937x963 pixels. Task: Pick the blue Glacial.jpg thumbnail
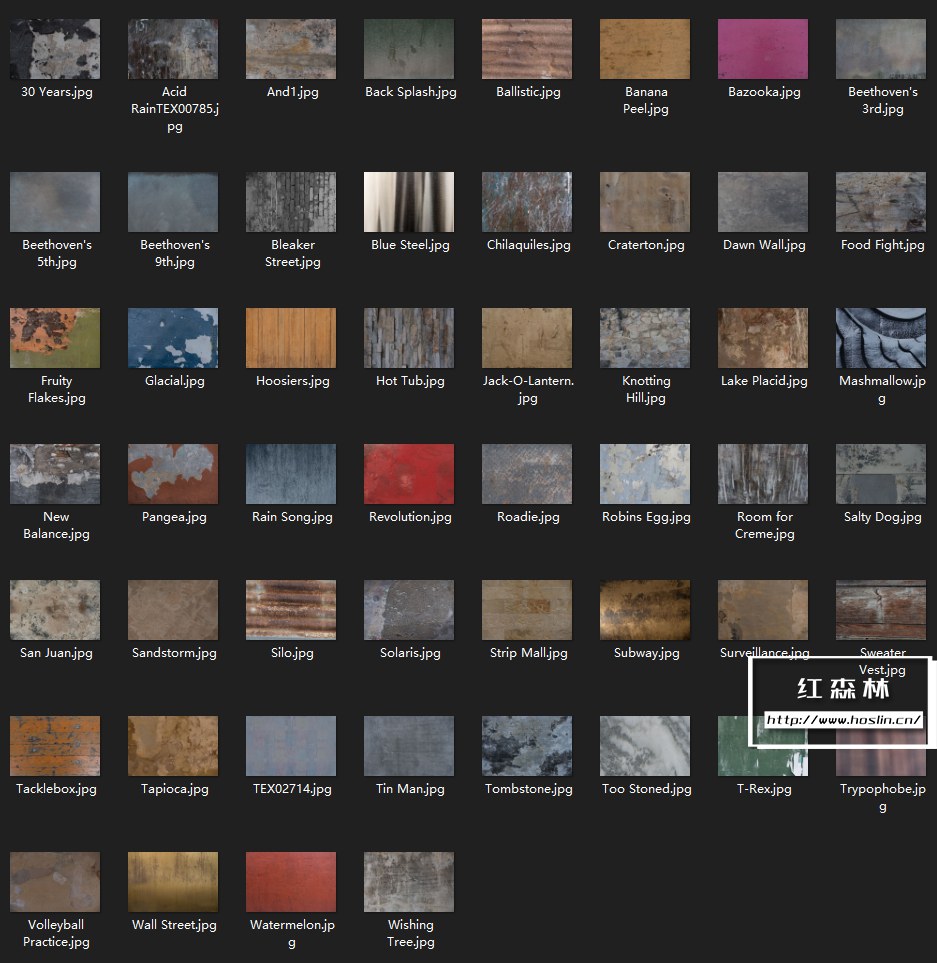[173, 338]
